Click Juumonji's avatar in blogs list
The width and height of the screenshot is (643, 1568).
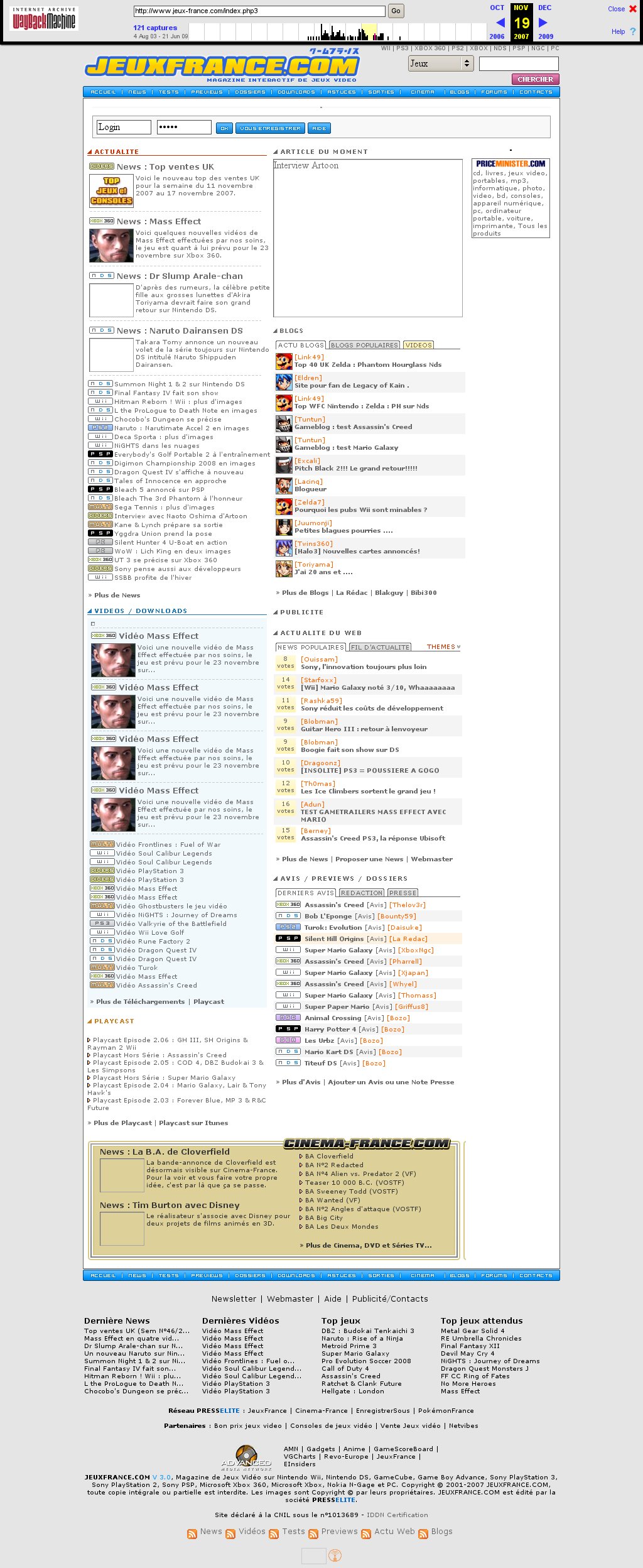point(284,527)
